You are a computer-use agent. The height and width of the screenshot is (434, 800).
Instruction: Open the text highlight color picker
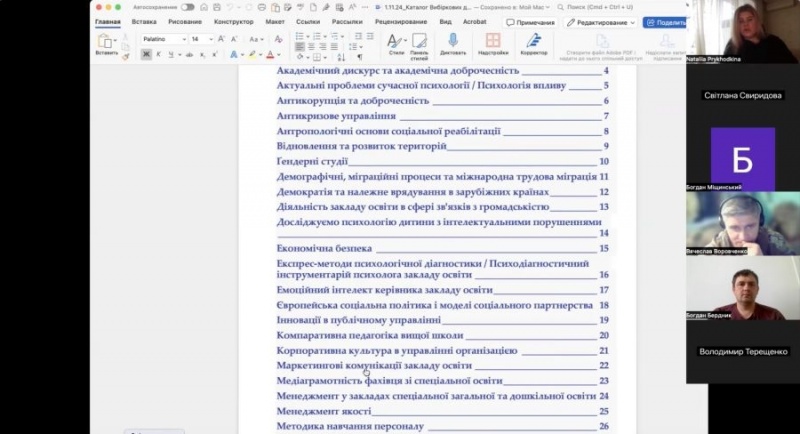pos(252,55)
